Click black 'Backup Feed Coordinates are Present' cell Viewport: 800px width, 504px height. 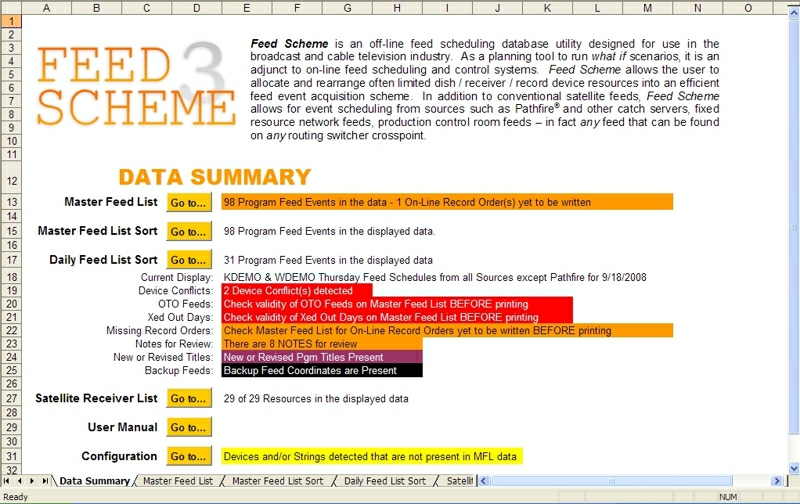coord(322,370)
